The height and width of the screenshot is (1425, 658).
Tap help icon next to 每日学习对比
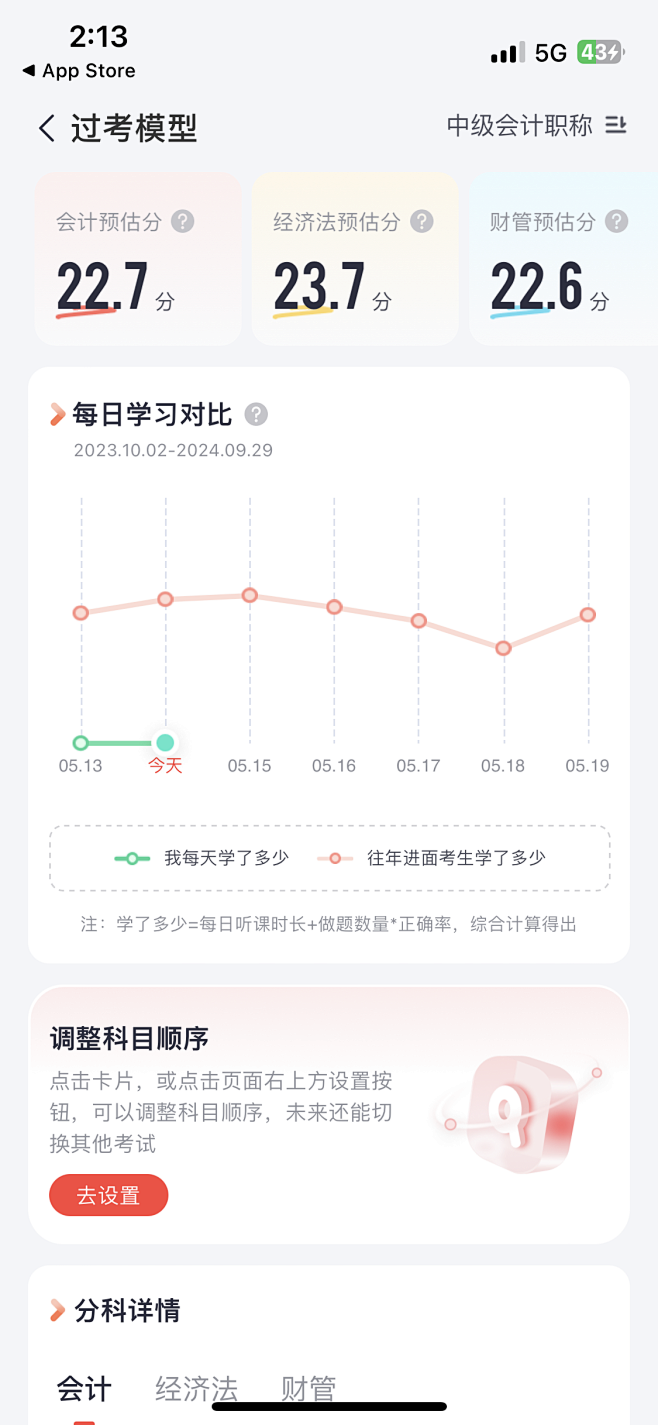pyautogui.click(x=256, y=414)
